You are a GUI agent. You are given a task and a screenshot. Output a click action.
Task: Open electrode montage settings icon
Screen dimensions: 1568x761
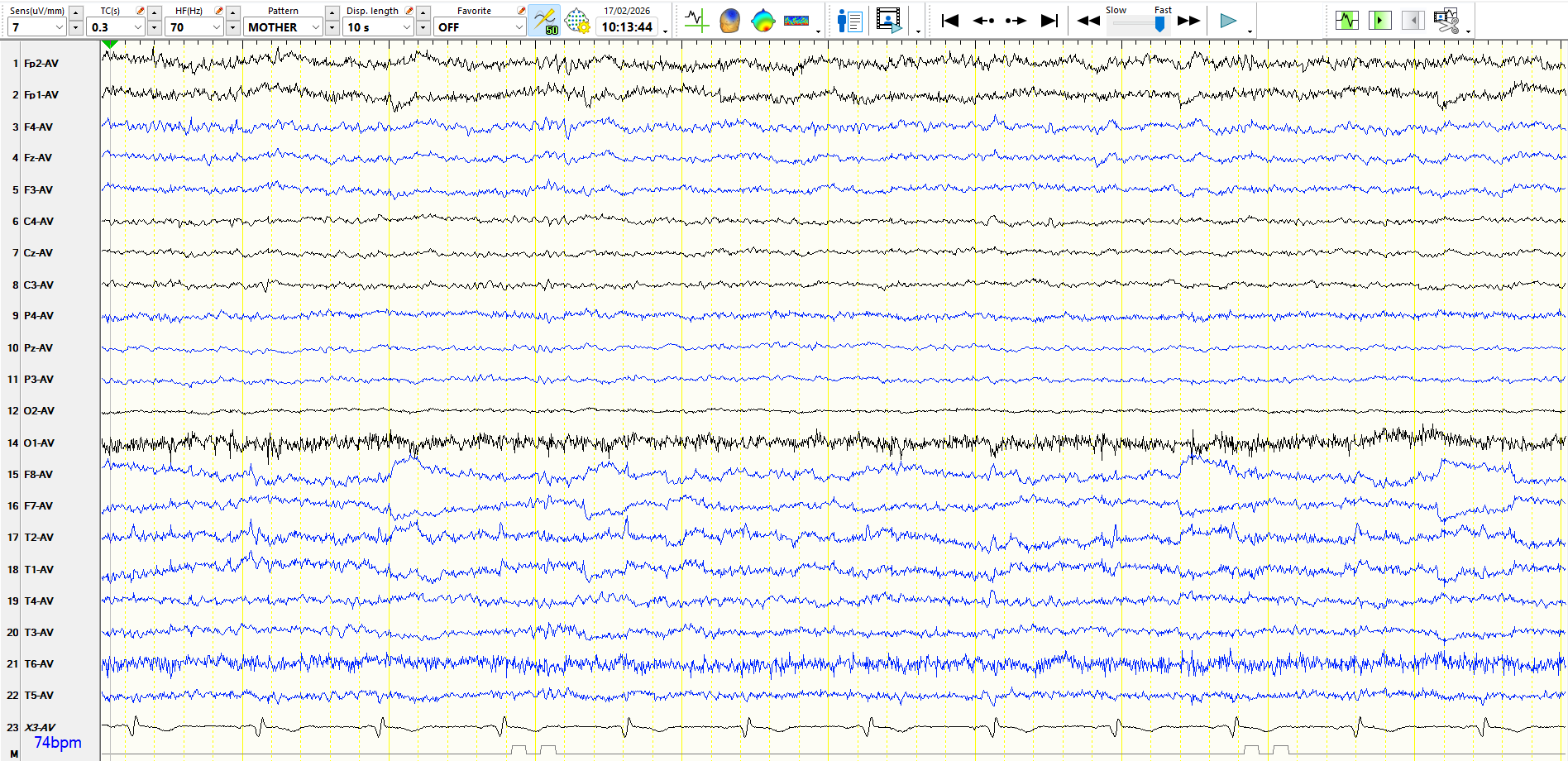point(576,20)
